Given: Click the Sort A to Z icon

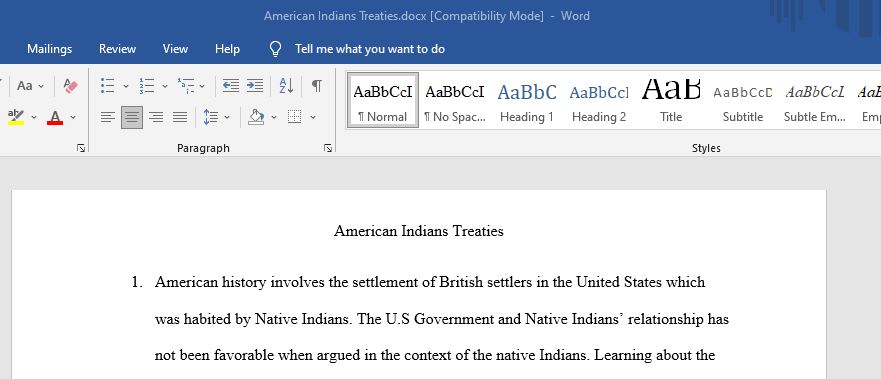Looking at the screenshot, I should 287,86.
